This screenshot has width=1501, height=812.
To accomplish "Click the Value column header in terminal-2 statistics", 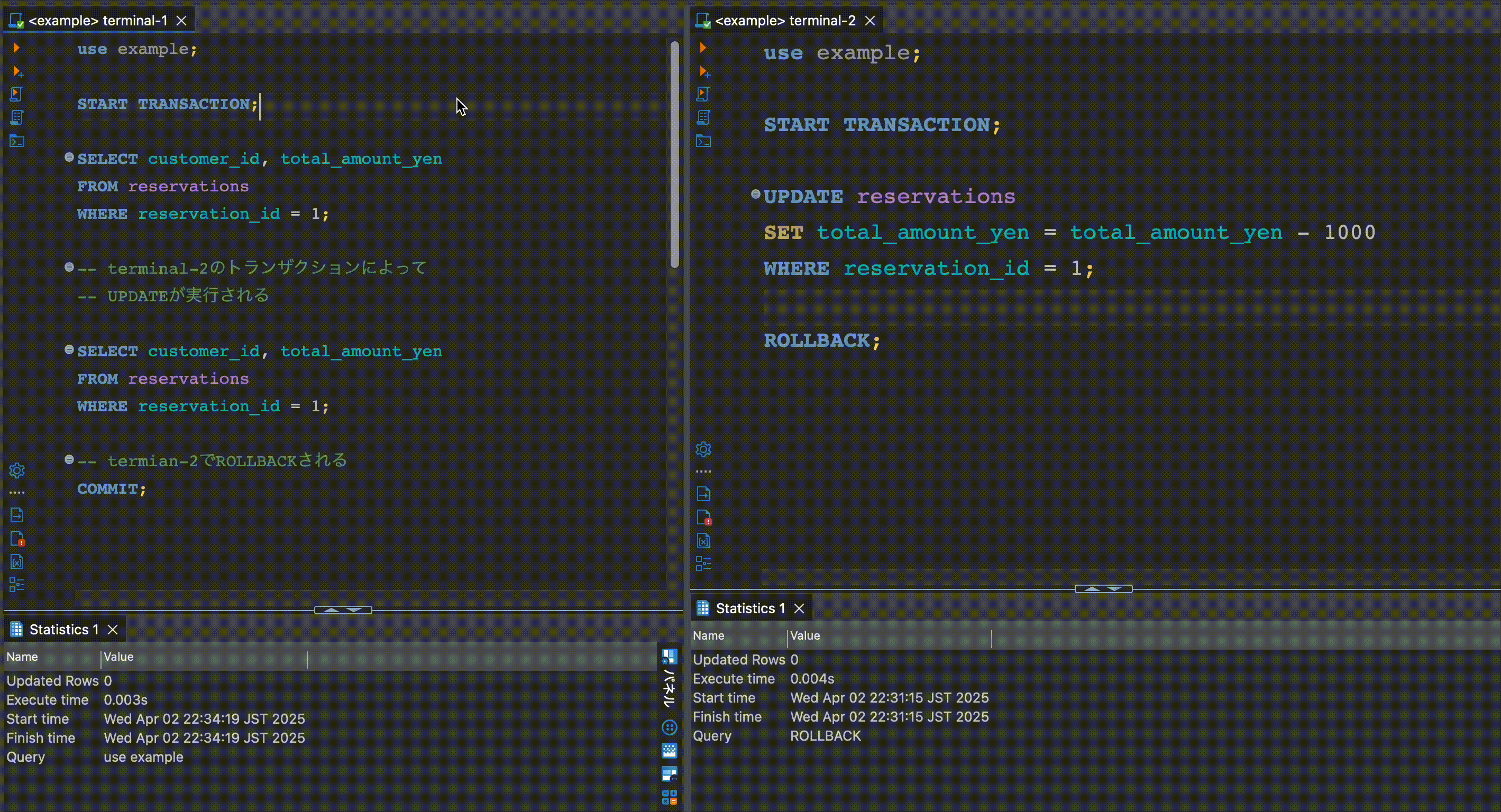I will click(x=804, y=636).
